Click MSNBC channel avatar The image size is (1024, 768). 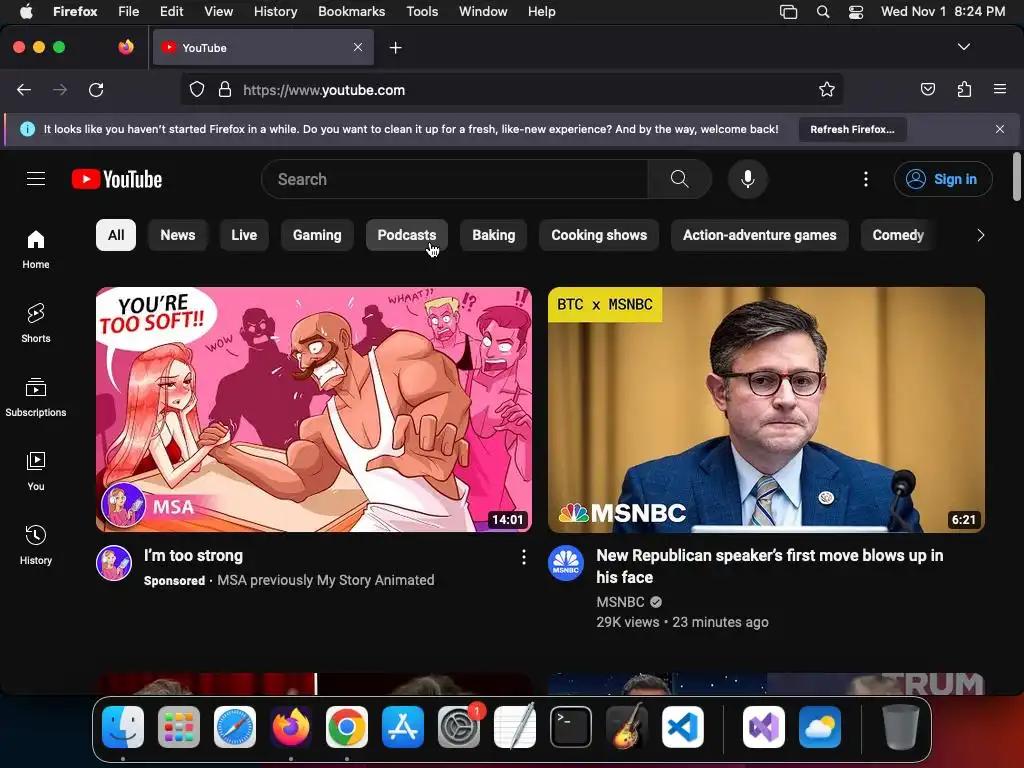566,563
